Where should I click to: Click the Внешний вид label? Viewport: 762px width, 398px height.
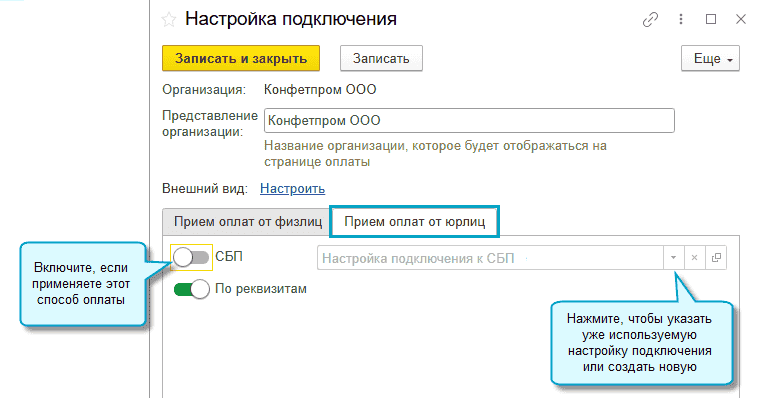[x=205, y=189]
